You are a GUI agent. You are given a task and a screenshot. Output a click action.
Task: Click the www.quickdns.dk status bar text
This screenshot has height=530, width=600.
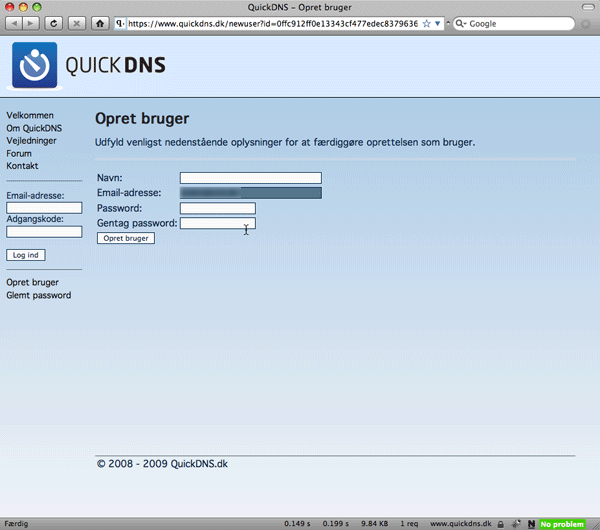coord(461,524)
